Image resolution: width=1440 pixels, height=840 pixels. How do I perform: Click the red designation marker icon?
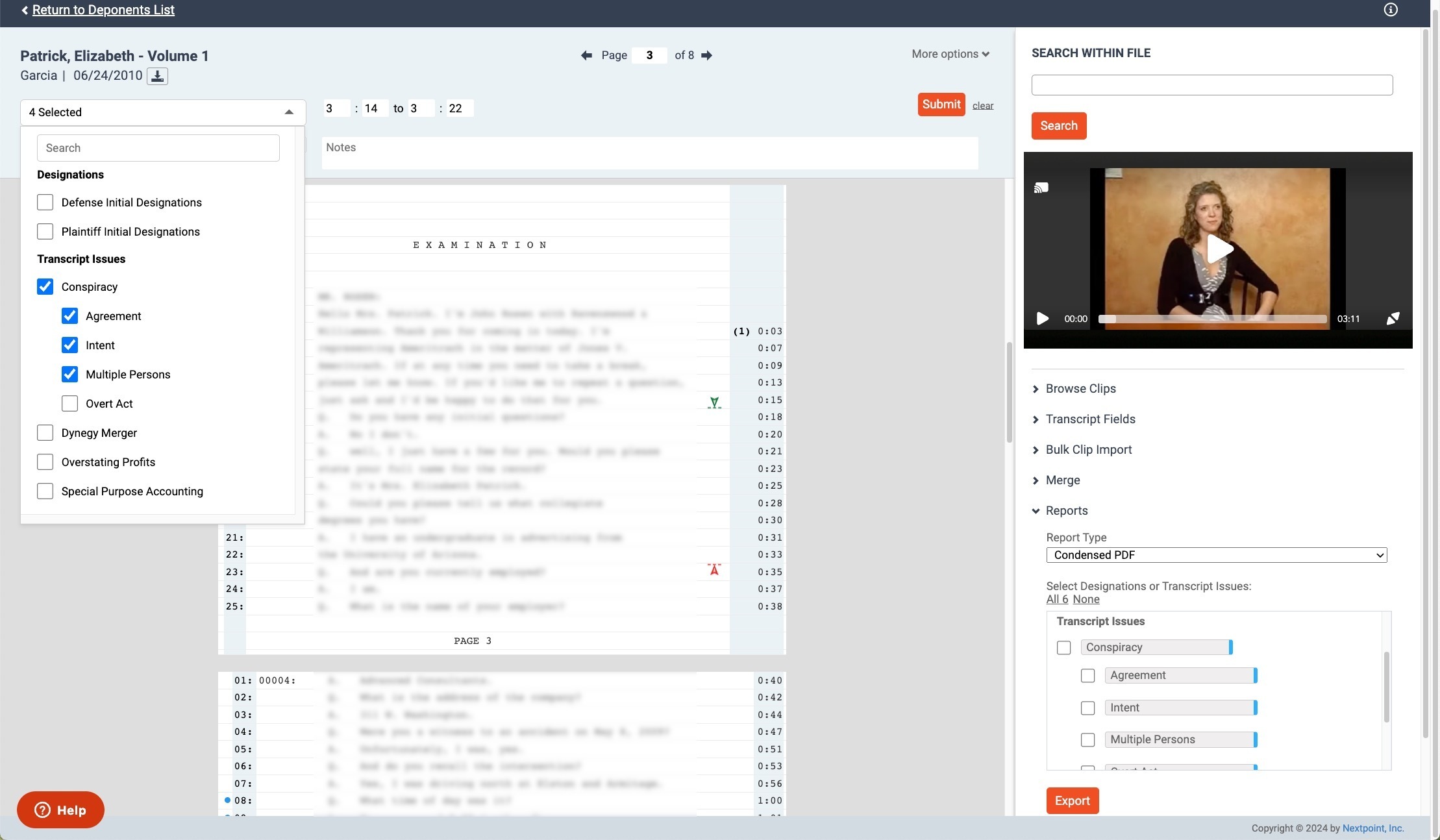(x=714, y=570)
